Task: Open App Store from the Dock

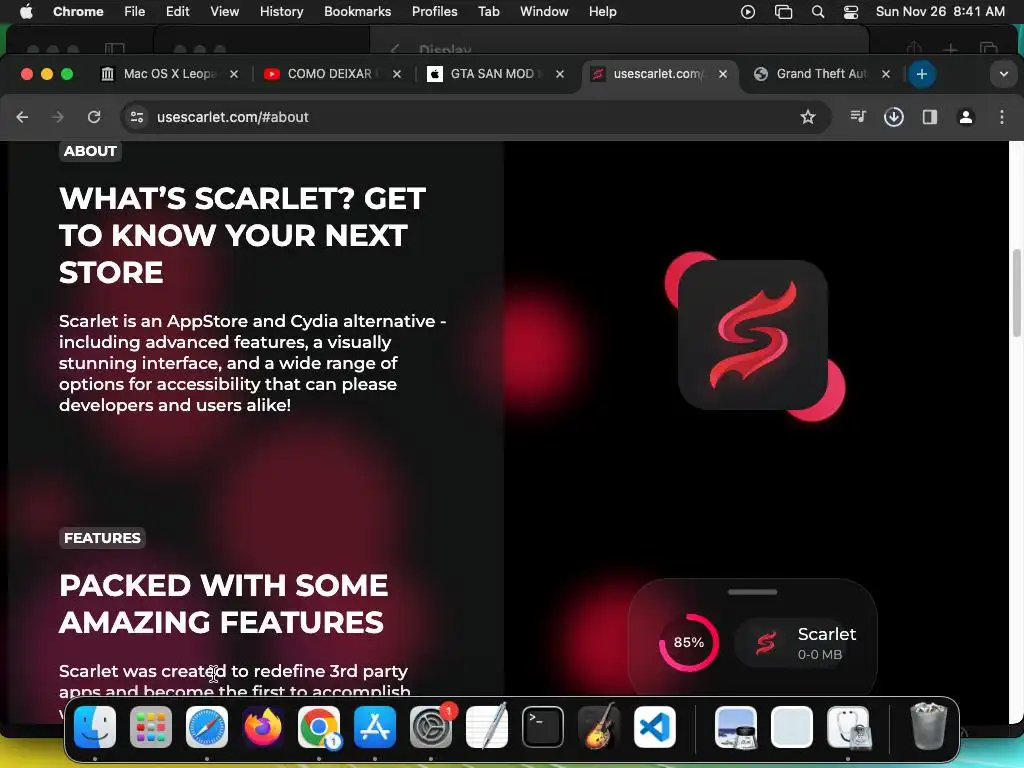Action: tap(375, 727)
